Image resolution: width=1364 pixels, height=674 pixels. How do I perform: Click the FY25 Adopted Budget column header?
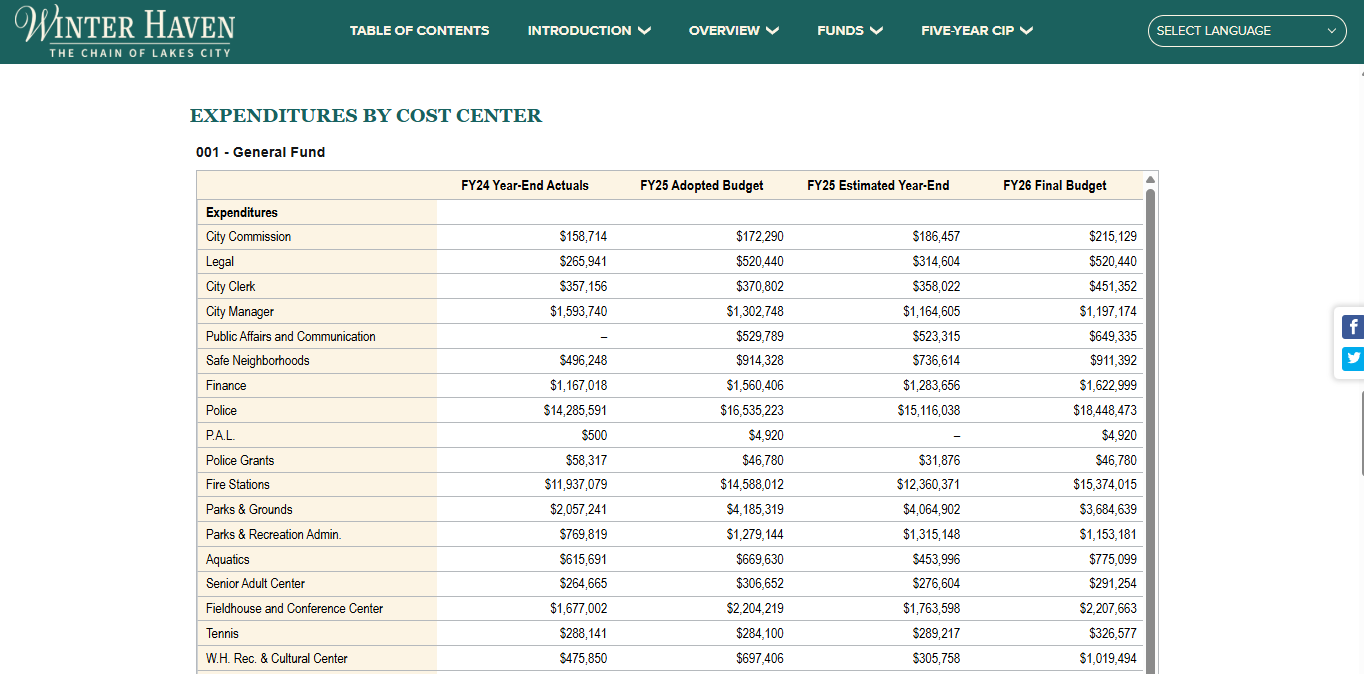[x=701, y=186]
